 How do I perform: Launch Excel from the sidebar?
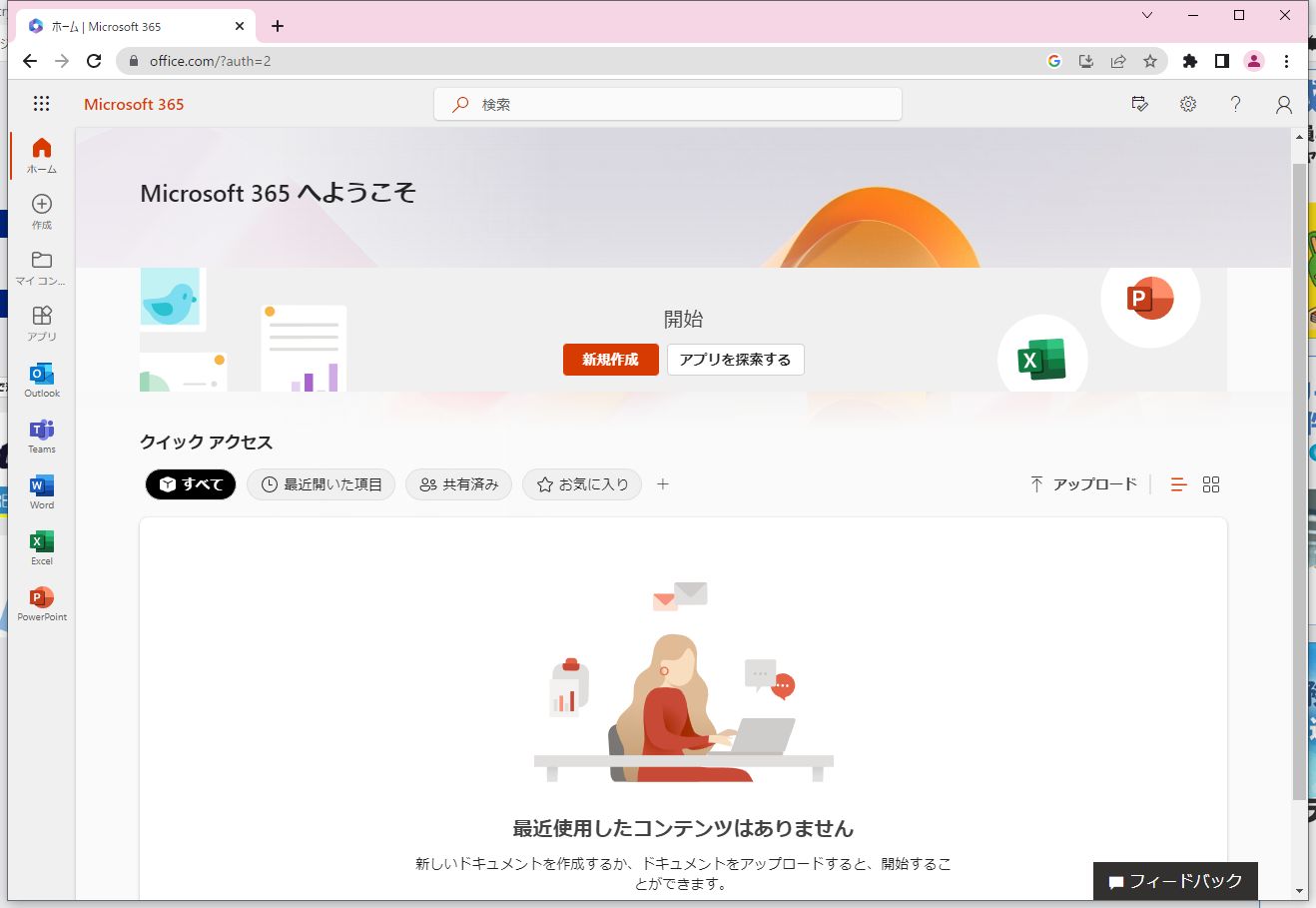pyautogui.click(x=42, y=547)
